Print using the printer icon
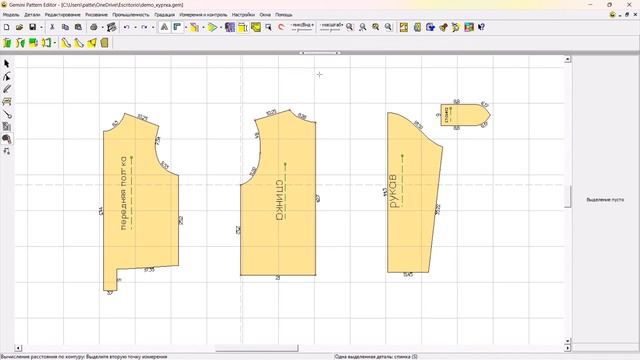This screenshot has height=360, width=640. coord(94,27)
